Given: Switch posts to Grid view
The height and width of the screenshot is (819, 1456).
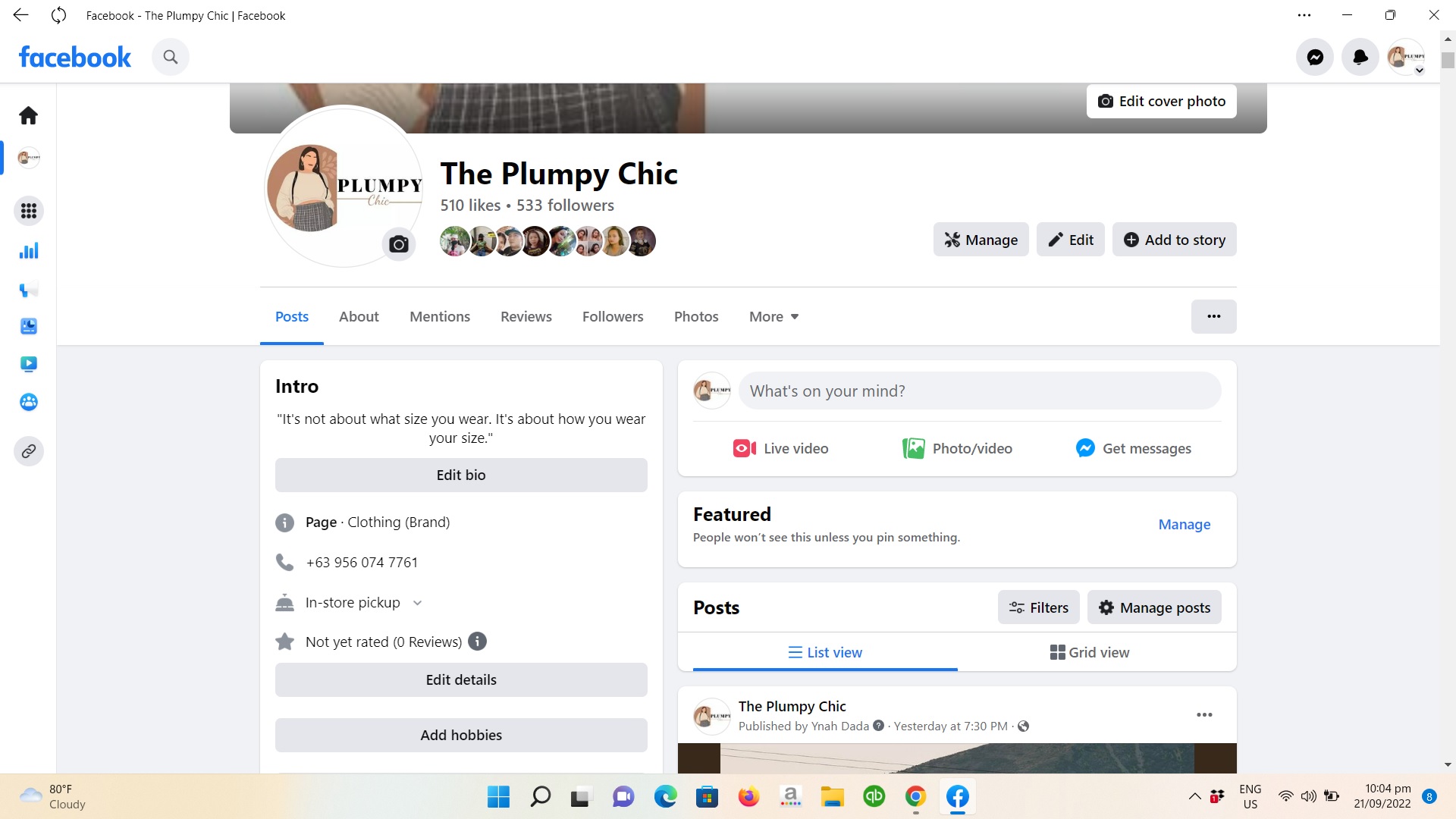Looking at the screenshot, I should coord(1090,652).
